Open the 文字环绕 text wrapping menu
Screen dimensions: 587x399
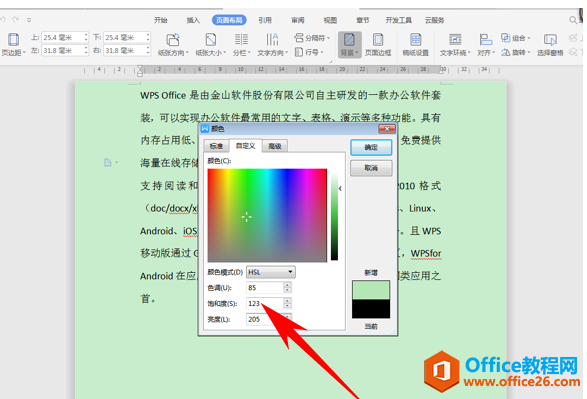(x=455, y=44)
